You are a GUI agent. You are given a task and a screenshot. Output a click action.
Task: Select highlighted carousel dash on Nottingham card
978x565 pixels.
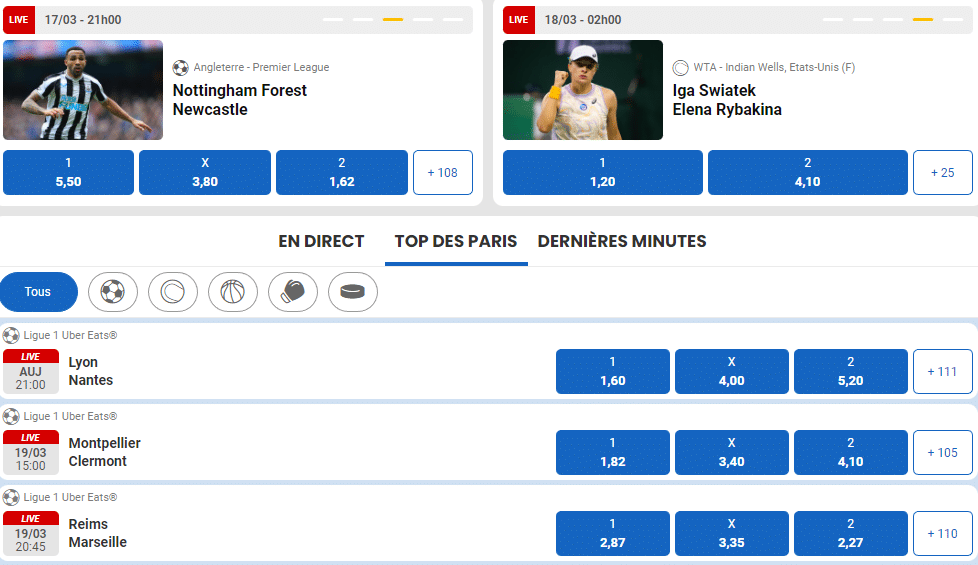pos(393,20)
